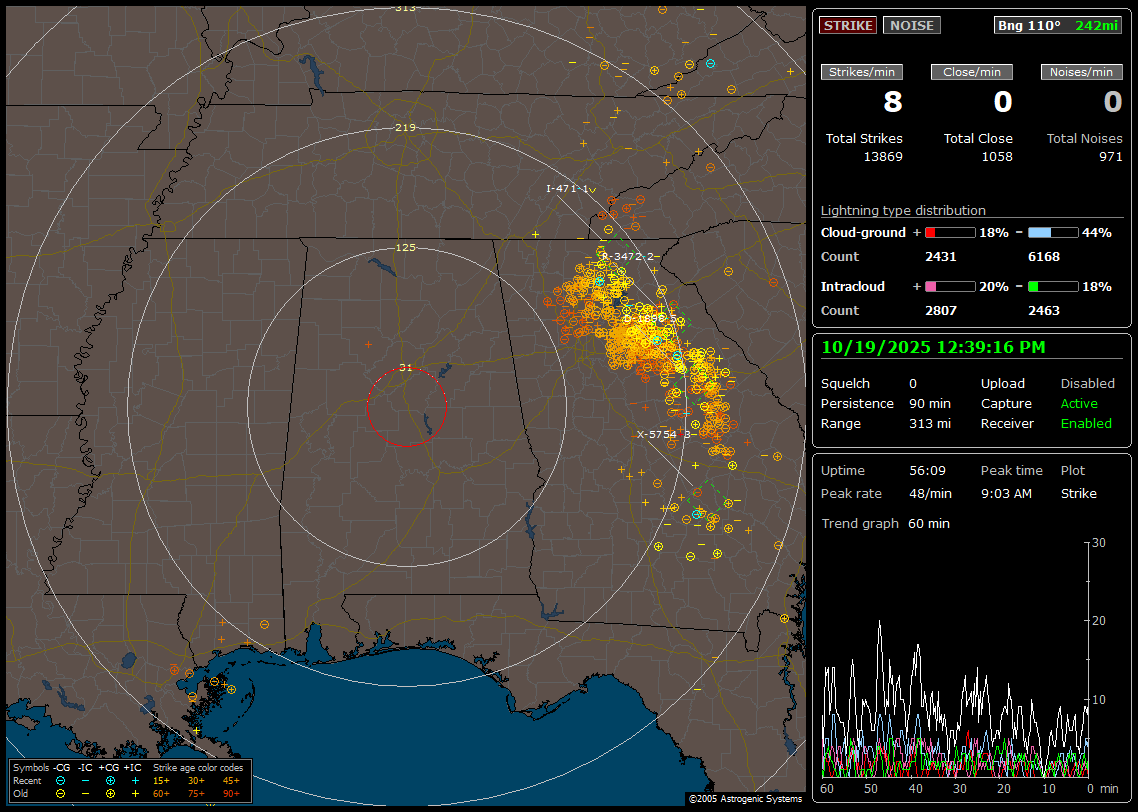Screen dimensions: 1138x812
Task: Click the storm cell label X-5754-3
Action: coord(664,434)
